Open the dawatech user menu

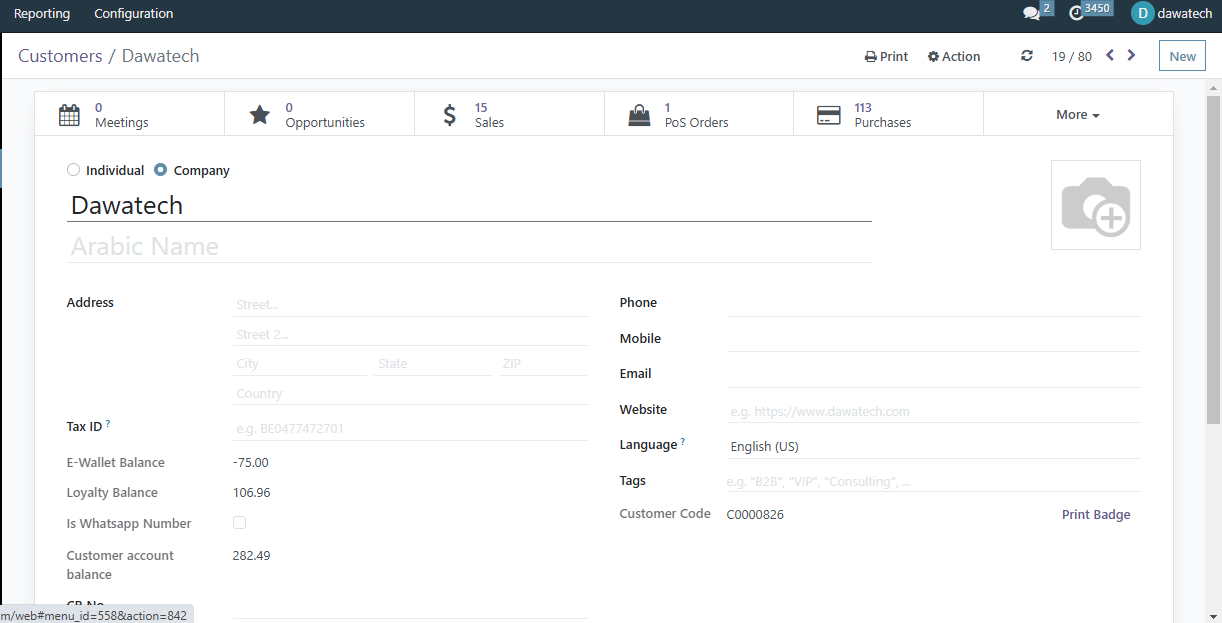click(1172, 14)
